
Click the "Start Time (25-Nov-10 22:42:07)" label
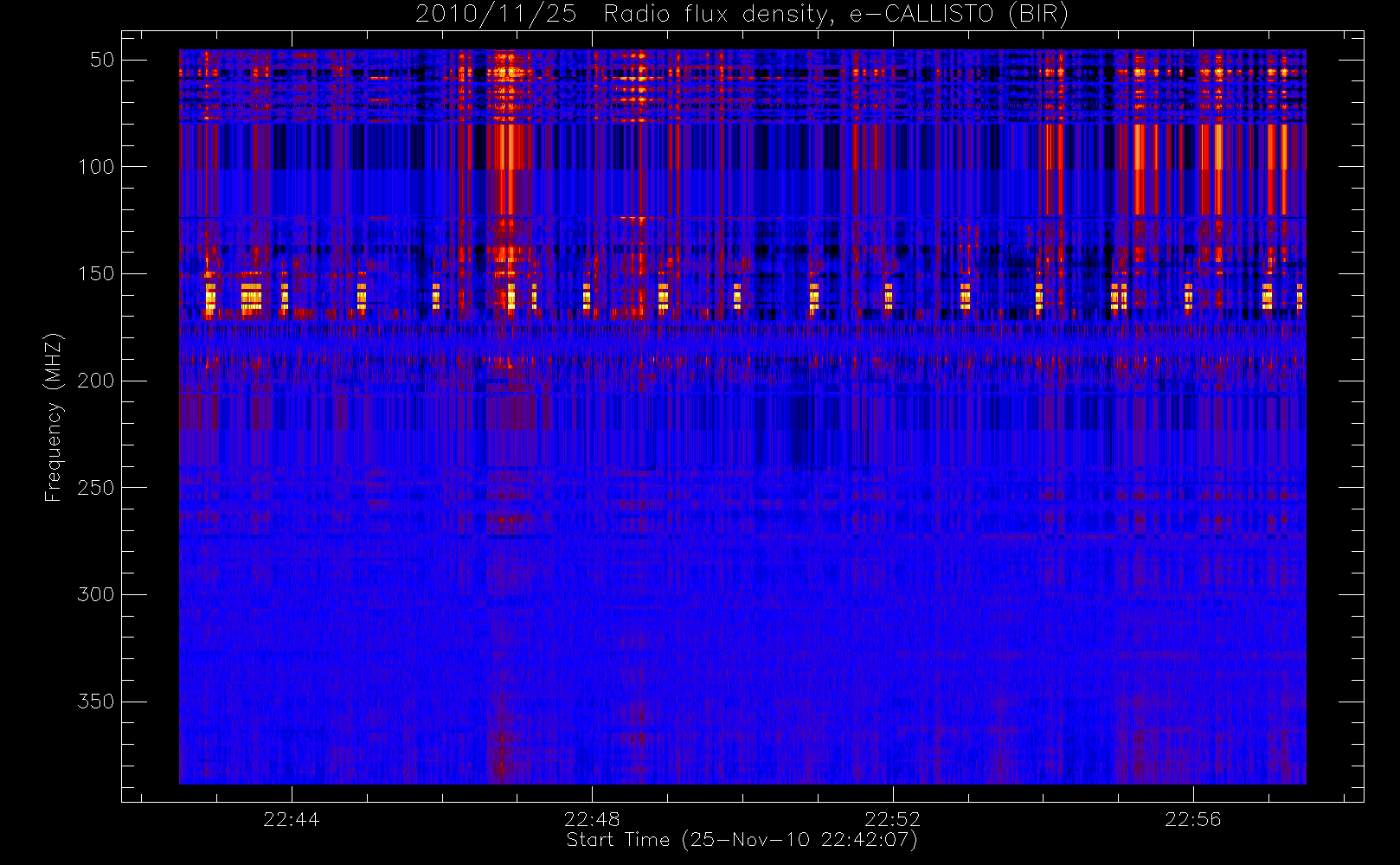[742, 840]
